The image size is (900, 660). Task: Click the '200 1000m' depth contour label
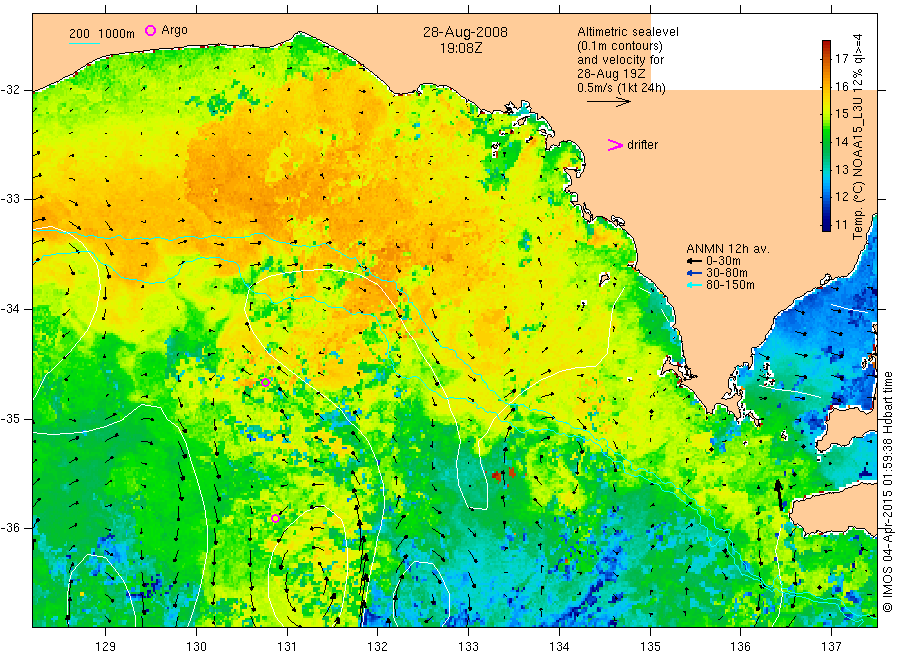click(102, 34)
